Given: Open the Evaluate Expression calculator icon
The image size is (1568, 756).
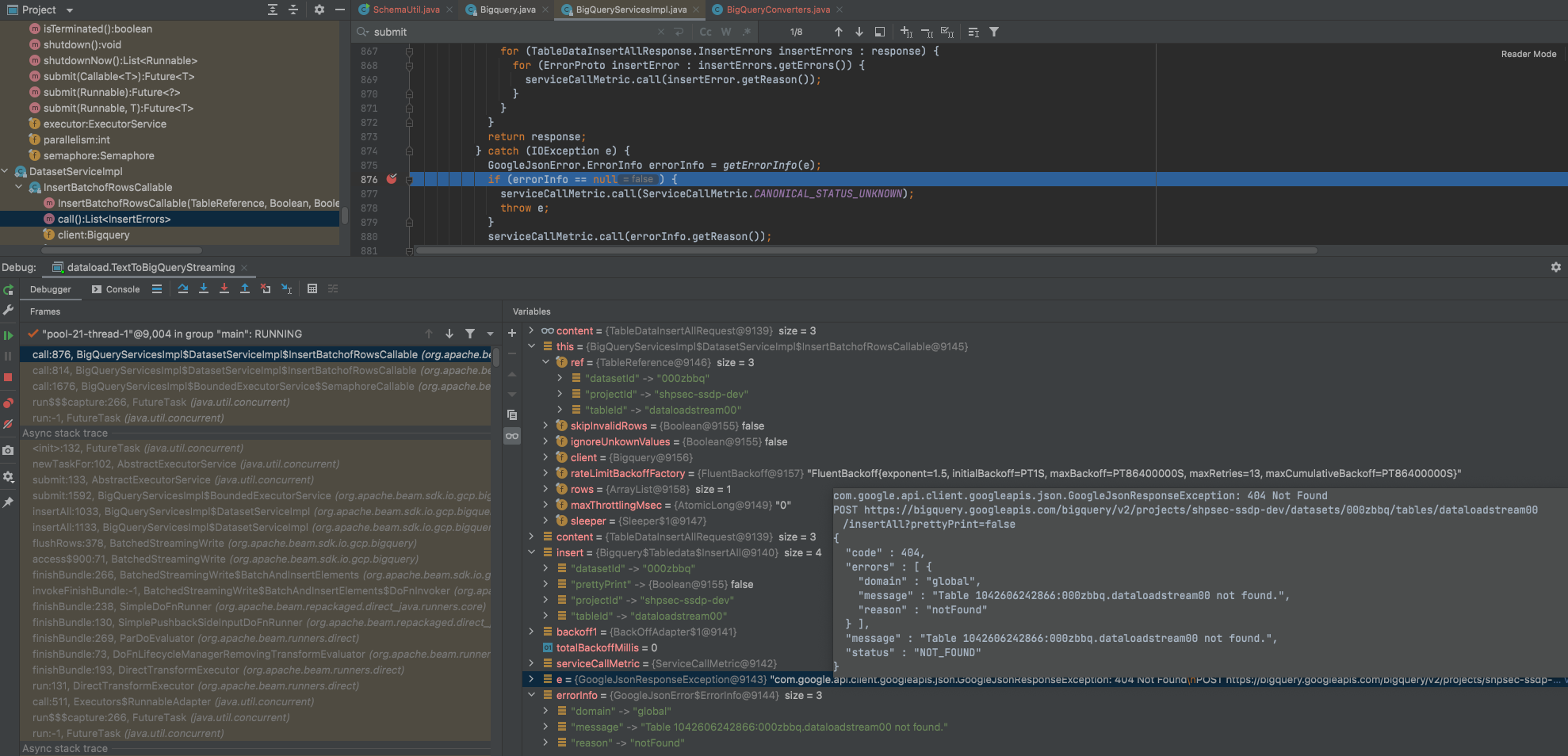Looking at the screenshot, I should coord(312,288).
